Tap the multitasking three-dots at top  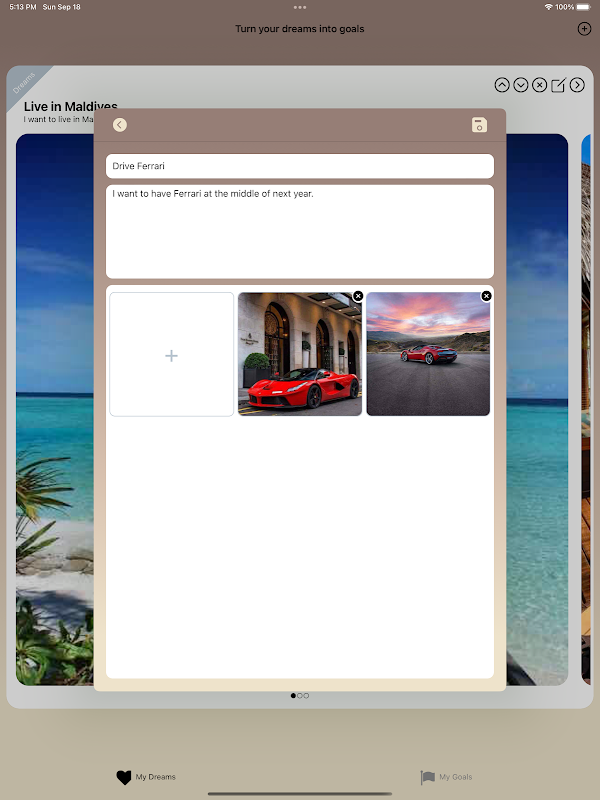[x=300, y=7]
